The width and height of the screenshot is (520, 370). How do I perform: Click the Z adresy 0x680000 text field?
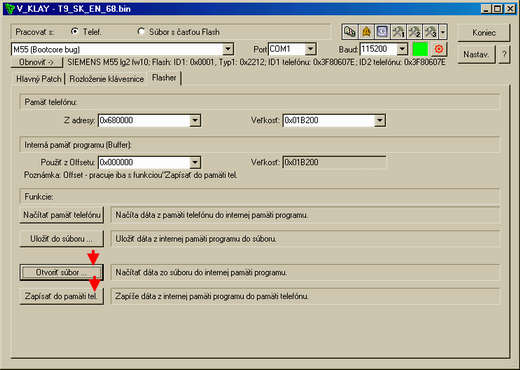point(145,120)
